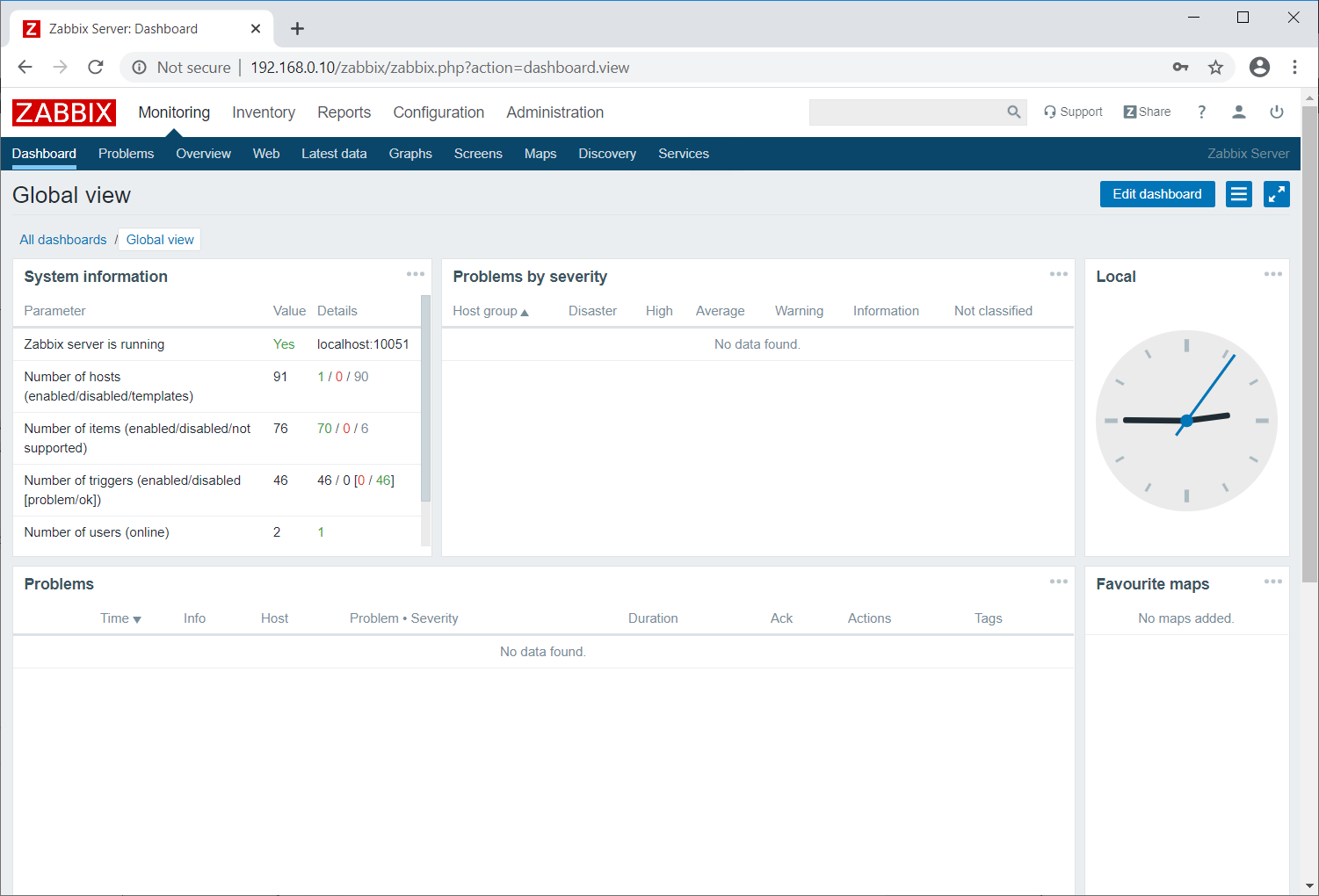Click the search magnifier icon
This screenshot has height=896, width=1319.
coord(1014,112)
